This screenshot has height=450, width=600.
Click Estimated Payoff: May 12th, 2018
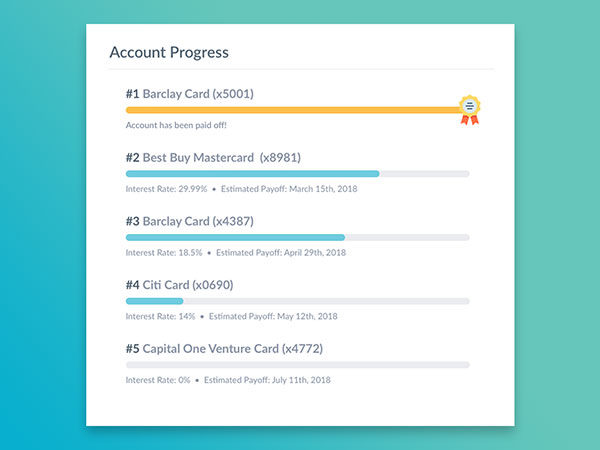pos(273,316)
